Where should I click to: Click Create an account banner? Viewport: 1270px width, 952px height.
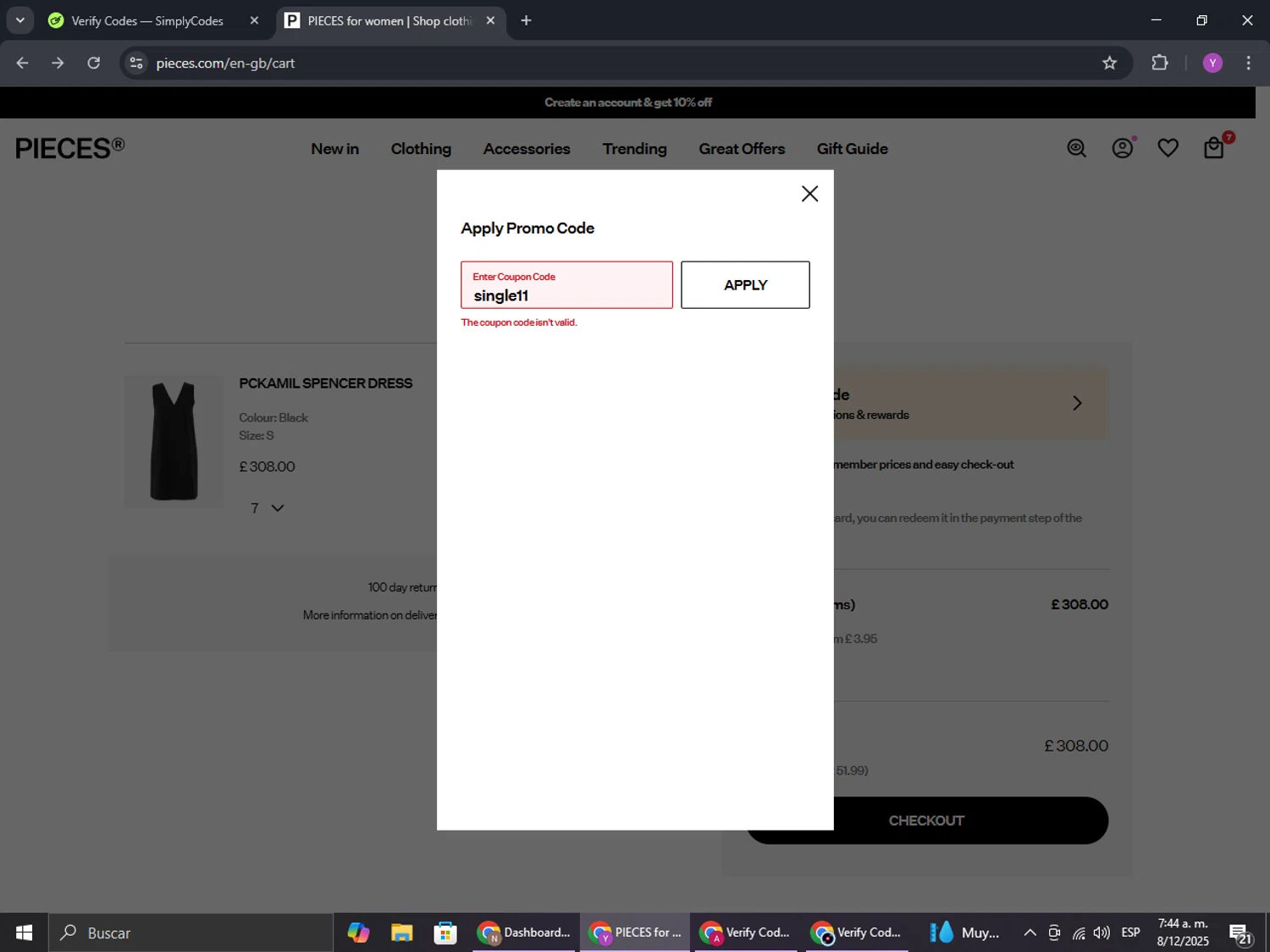point(628,102)
